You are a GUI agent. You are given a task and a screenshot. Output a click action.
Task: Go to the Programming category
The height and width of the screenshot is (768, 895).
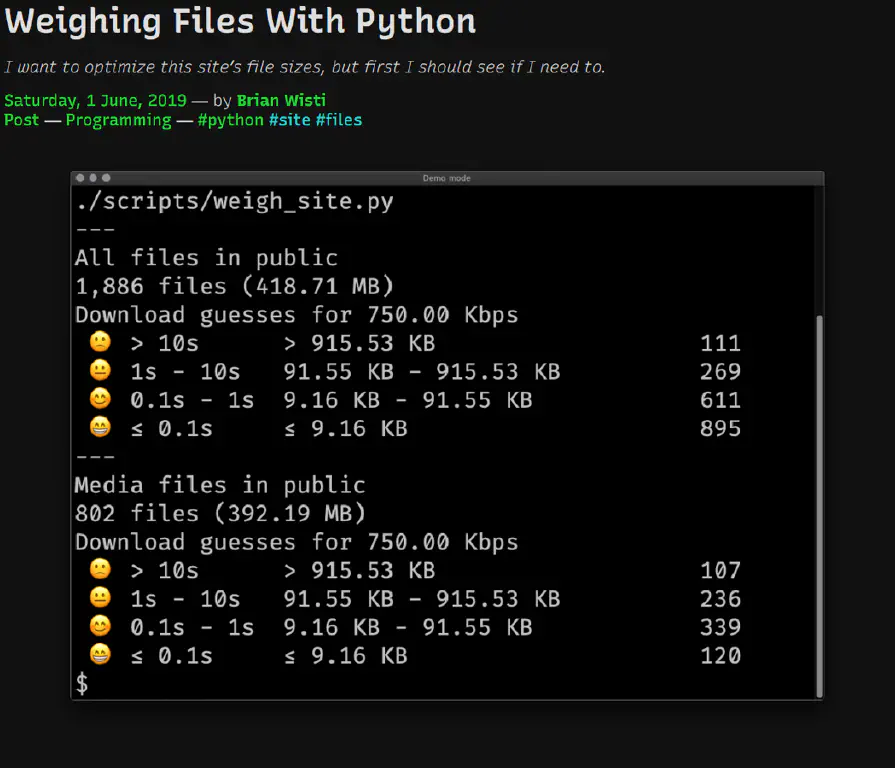pyautogui.click(x=118, y=120)
